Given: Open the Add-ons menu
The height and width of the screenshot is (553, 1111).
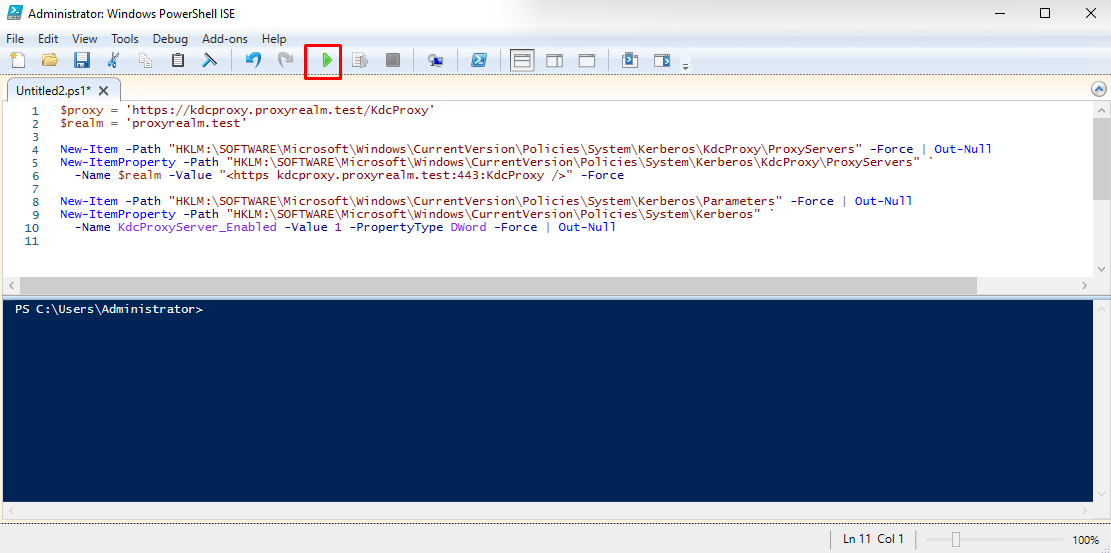Looking at the screenshot, I should pos(226,39).
